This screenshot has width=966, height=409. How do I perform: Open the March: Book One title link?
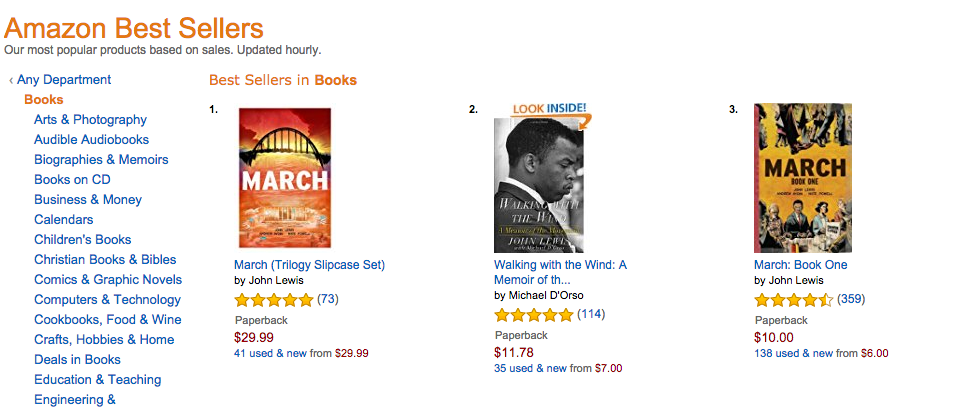[x=800, y=265]
